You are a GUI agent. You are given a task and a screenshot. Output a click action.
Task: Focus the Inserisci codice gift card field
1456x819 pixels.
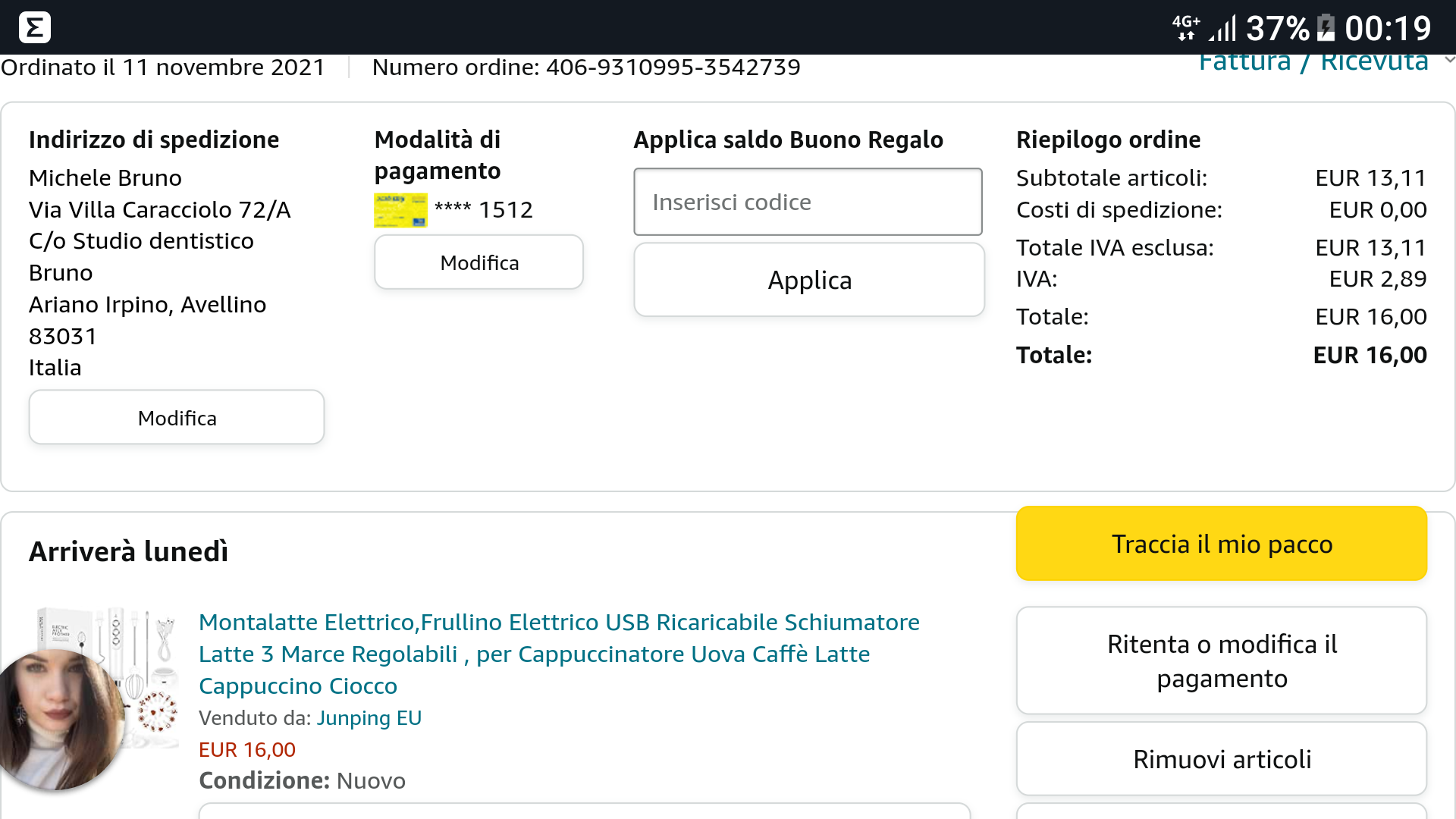pos(808,202)
